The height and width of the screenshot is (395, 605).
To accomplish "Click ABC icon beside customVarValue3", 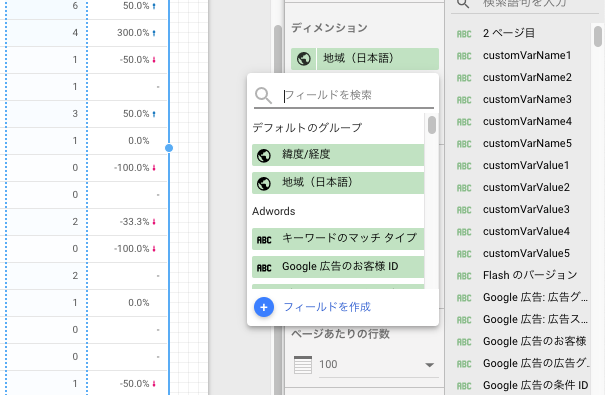I will [464, 210].
